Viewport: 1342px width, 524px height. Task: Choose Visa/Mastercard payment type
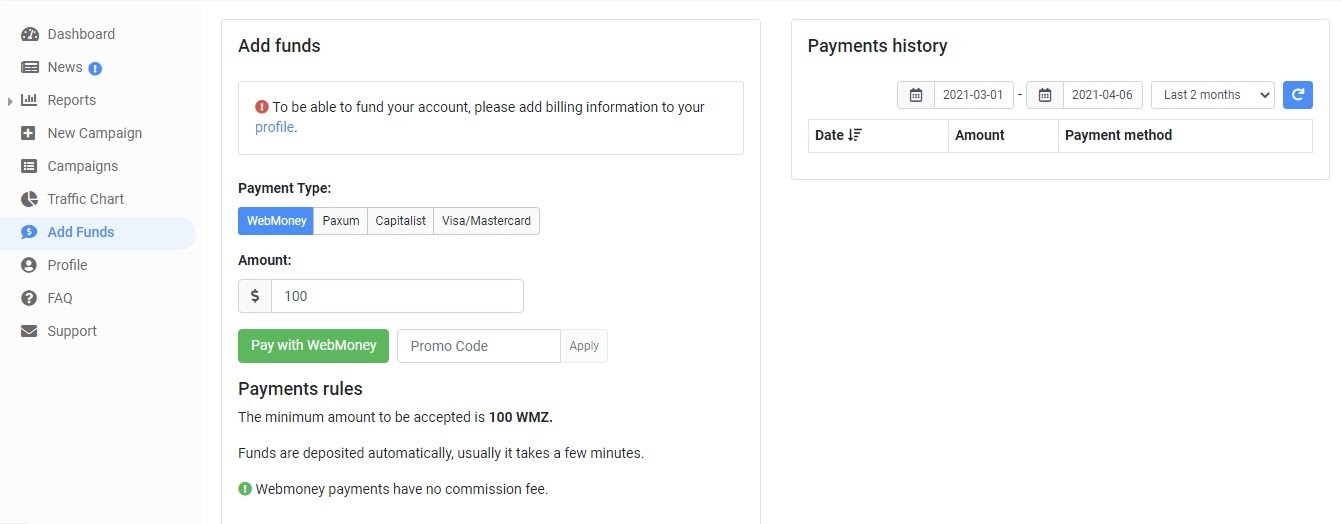[487, 221]
